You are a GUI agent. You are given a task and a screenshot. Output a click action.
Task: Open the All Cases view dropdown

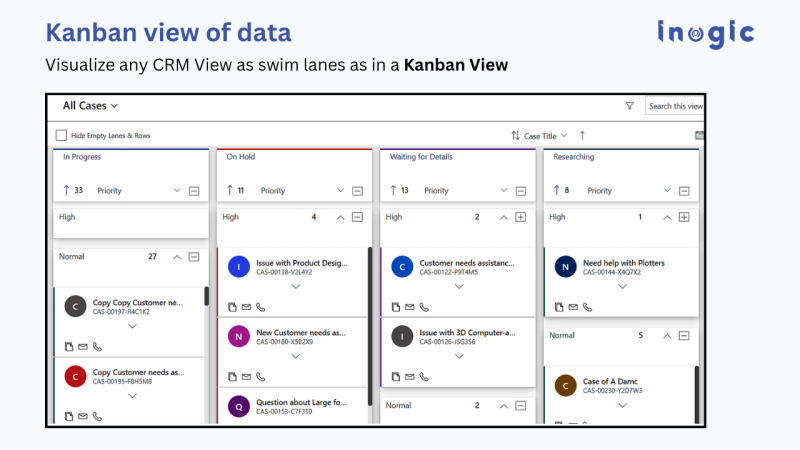(90, 105)
